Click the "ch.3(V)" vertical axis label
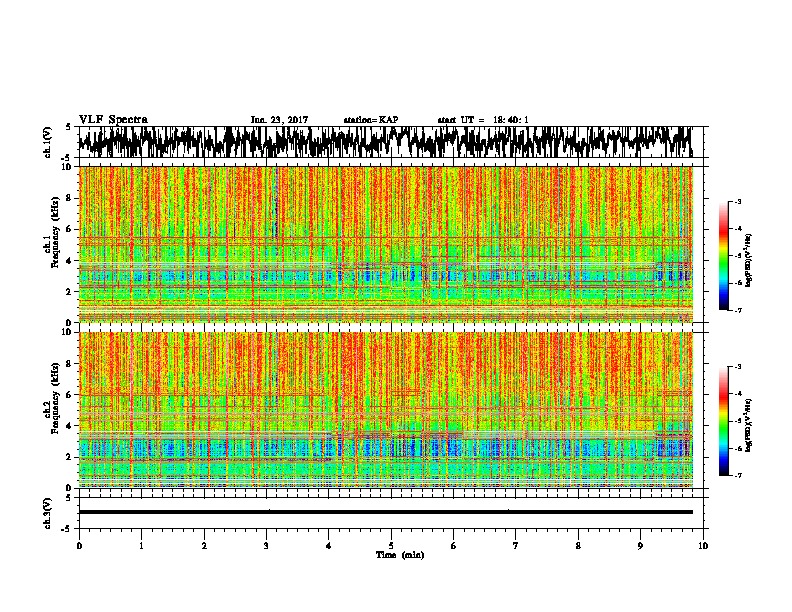 [x=48, y=513]
